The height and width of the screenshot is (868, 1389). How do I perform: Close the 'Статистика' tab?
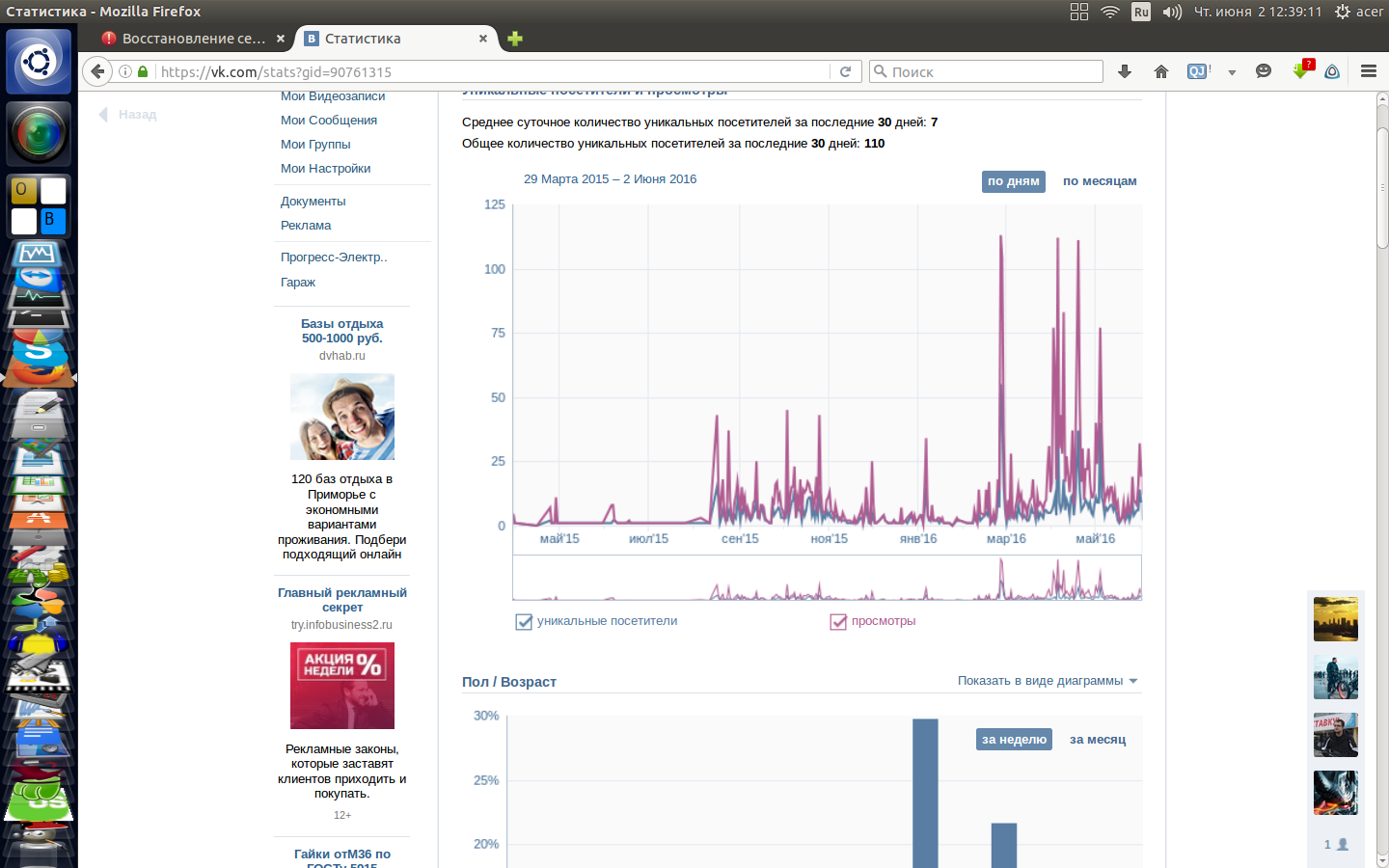point(483,39)
